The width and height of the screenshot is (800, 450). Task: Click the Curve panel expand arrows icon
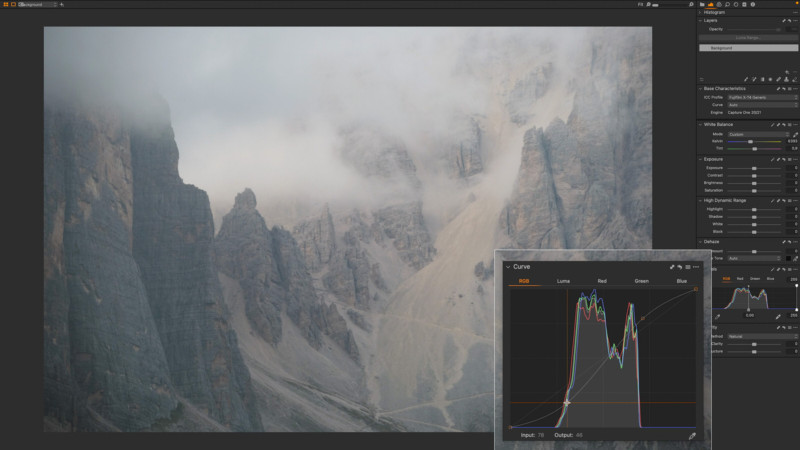coord(672,267)
